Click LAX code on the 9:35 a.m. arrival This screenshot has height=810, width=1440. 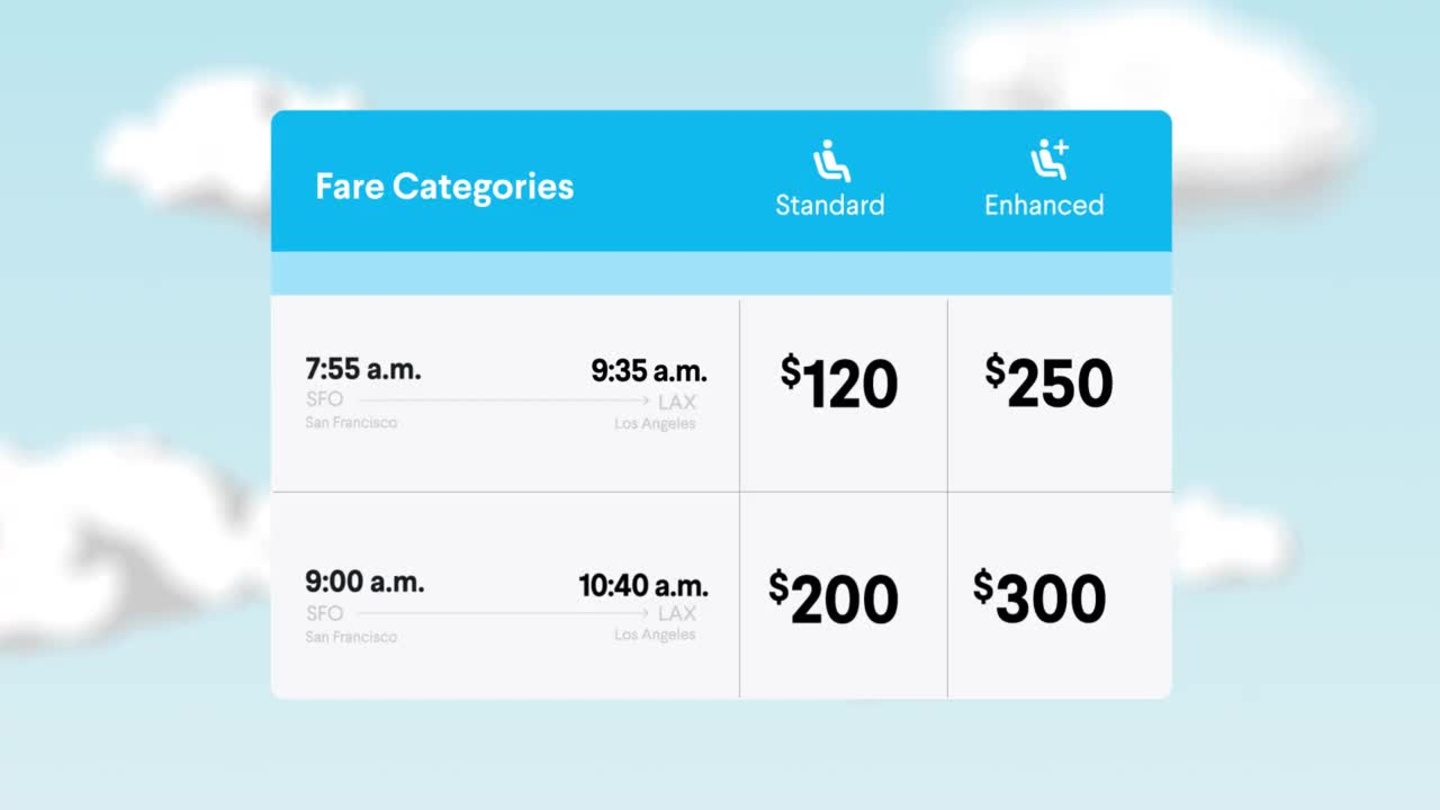tap(677, 402)
